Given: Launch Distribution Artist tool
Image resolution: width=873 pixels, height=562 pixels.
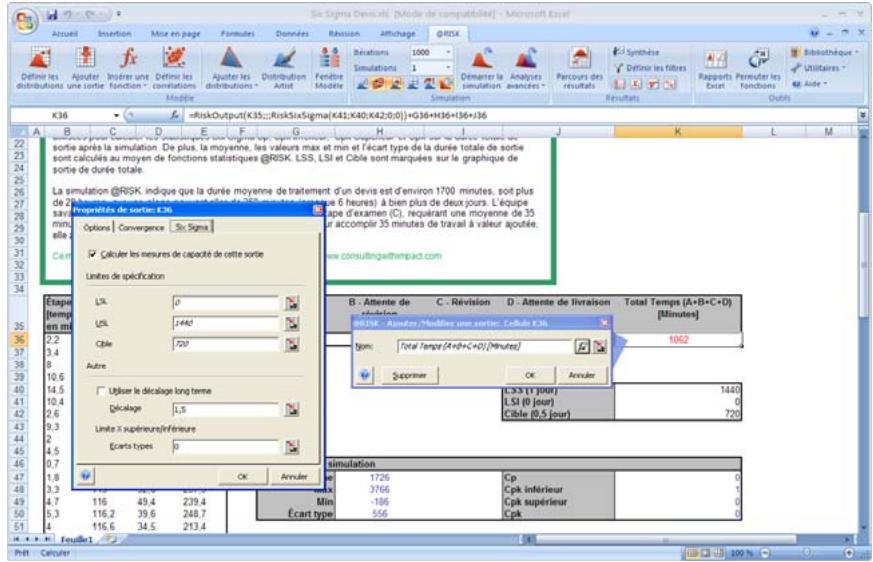Looking at the screenshot, I should tap(284, 68).
